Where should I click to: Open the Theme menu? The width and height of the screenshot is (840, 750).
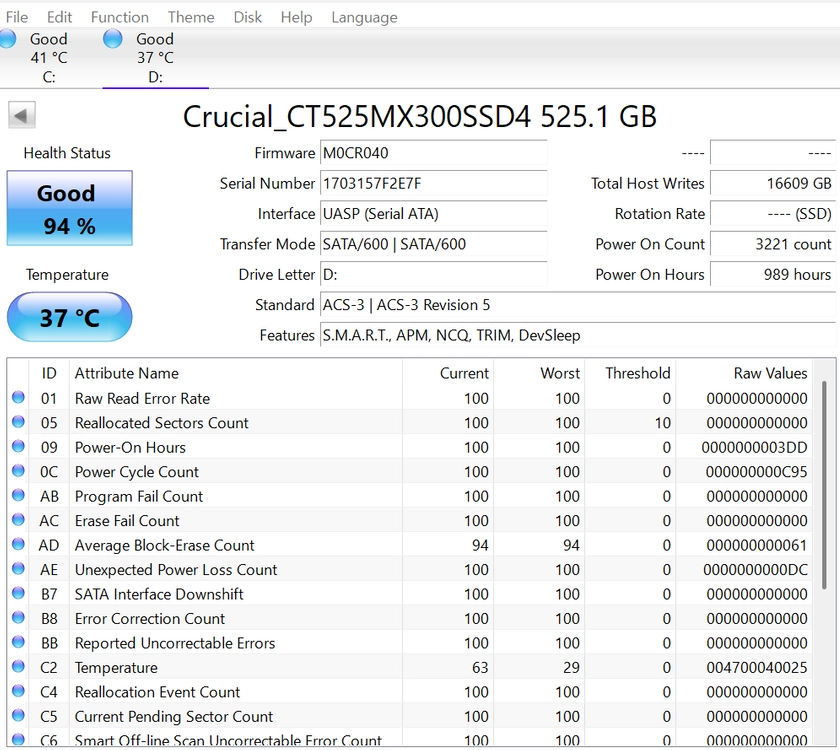[191, 17]
